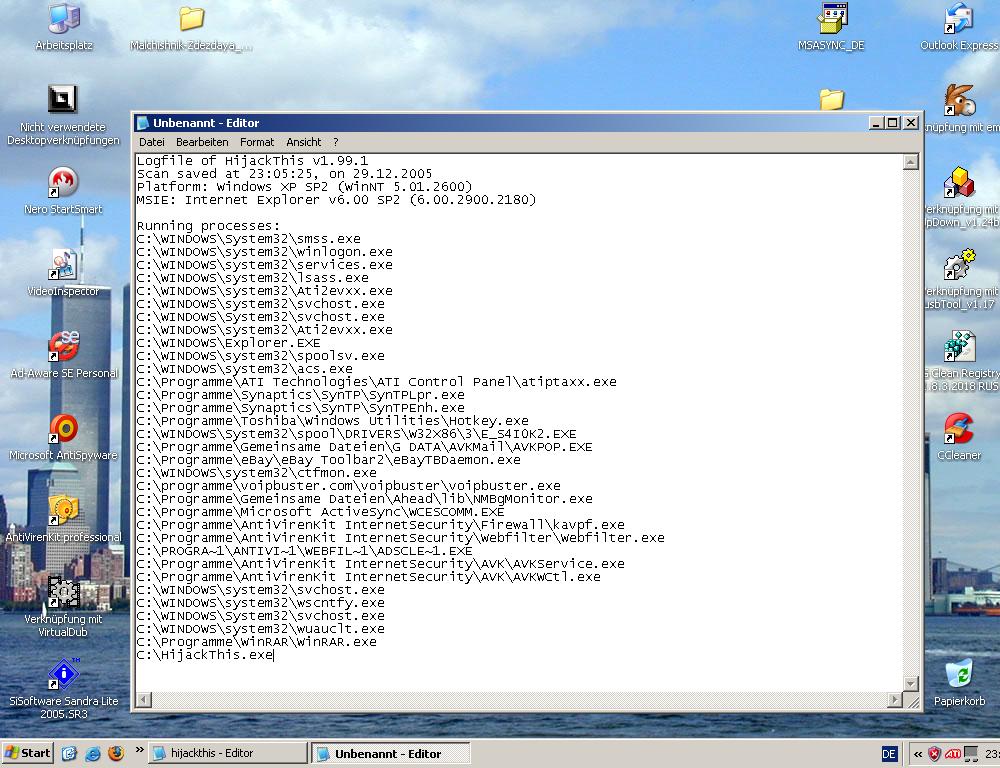Click the horizontal scrollbar left arrow

pyautogui.click(x=144, y=700)
